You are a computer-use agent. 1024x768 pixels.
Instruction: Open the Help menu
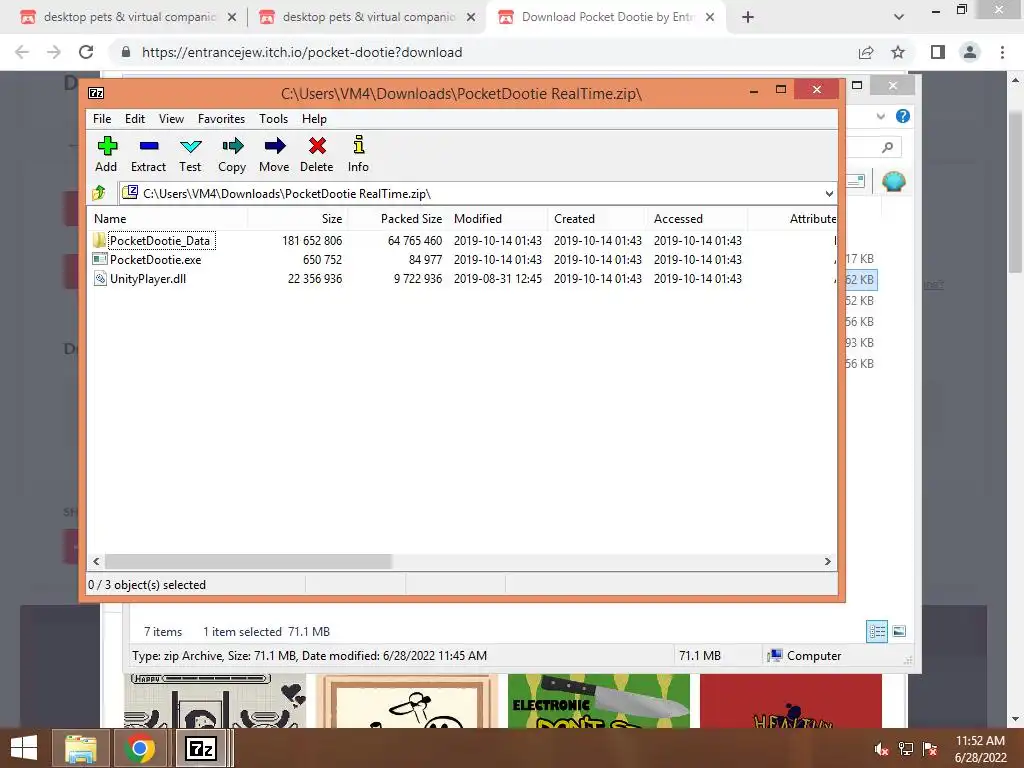pos(314,119)
